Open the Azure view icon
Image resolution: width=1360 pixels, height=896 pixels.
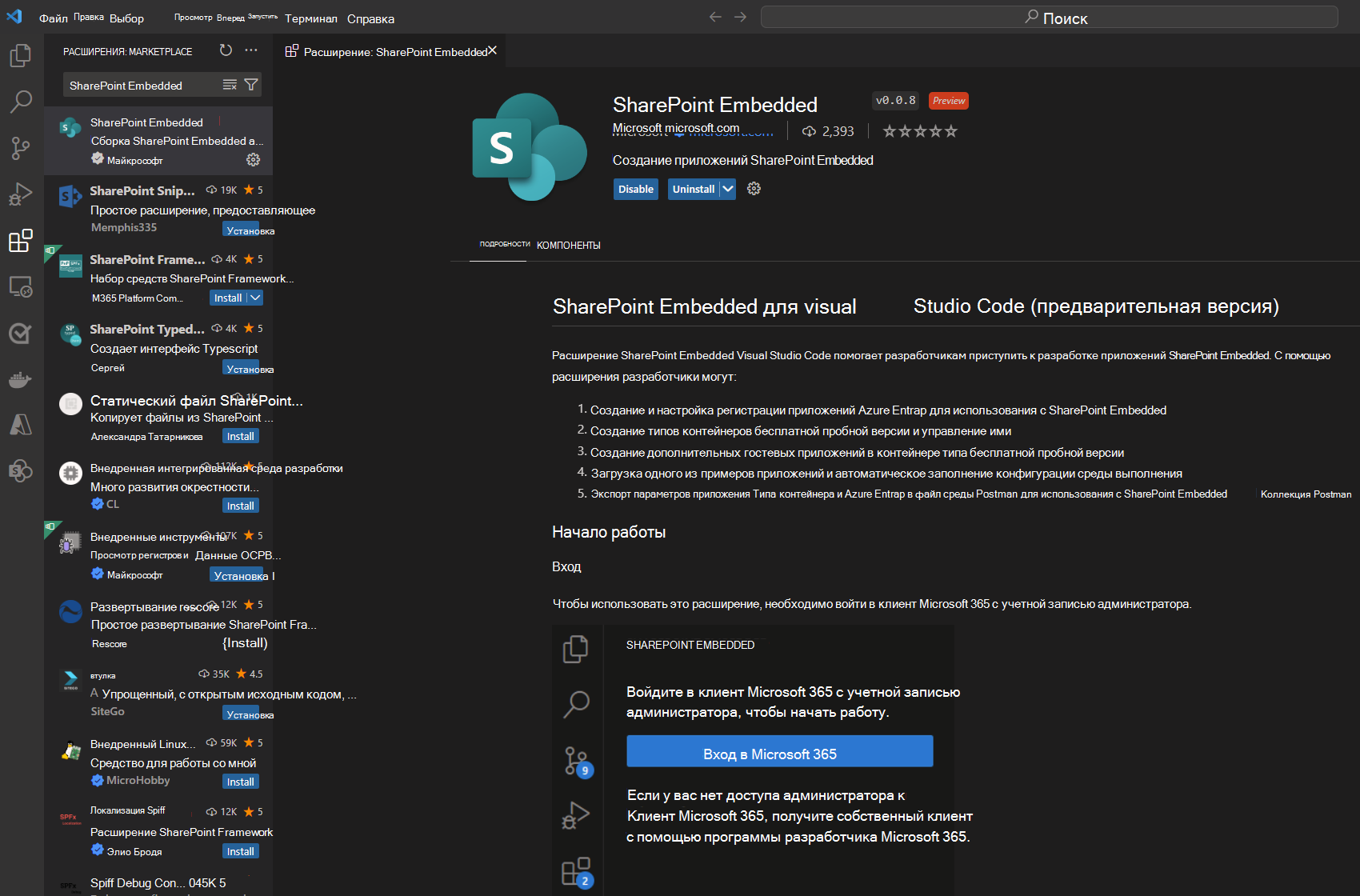pos(21,425)
